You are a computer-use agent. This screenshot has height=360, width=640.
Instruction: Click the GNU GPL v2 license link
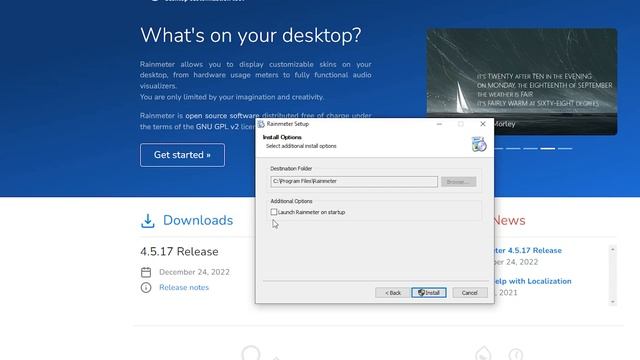[x=217, y=127]
